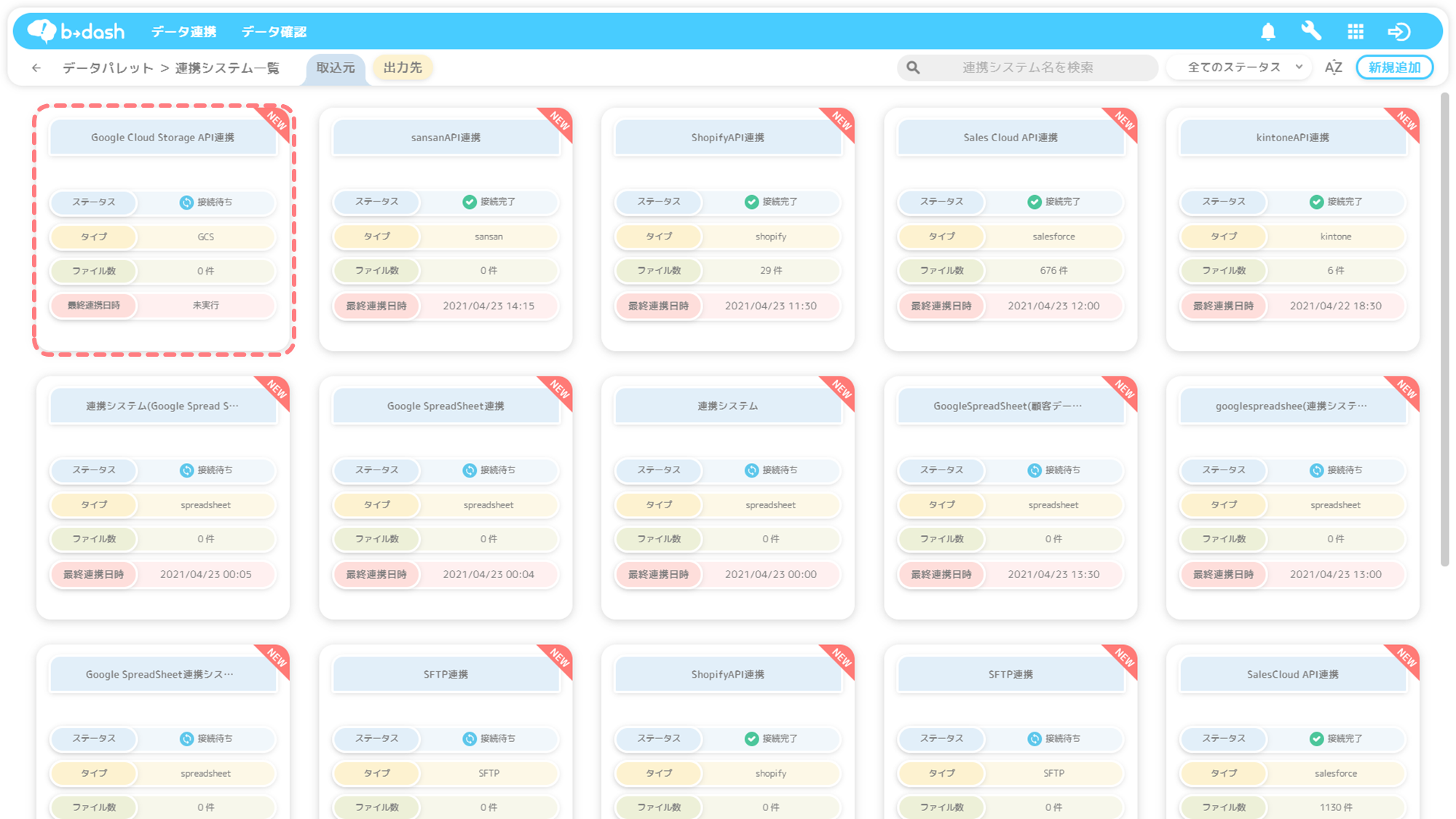Switch to the 取込元 tab
Viewport: 1456px width, 819px height.
tap(336, 68)
